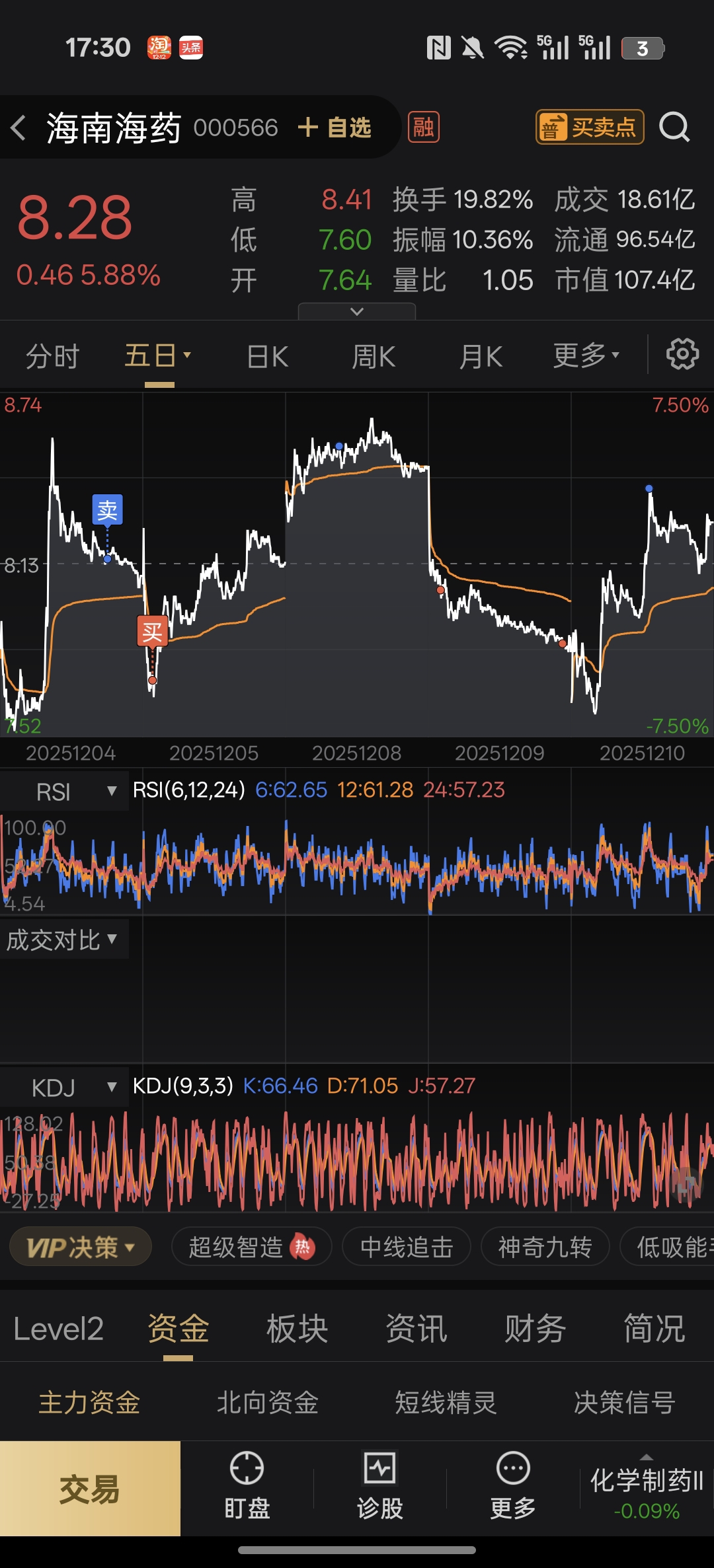Open the 更多 period dropdown
714x1568 pixels.
[586, 356]
